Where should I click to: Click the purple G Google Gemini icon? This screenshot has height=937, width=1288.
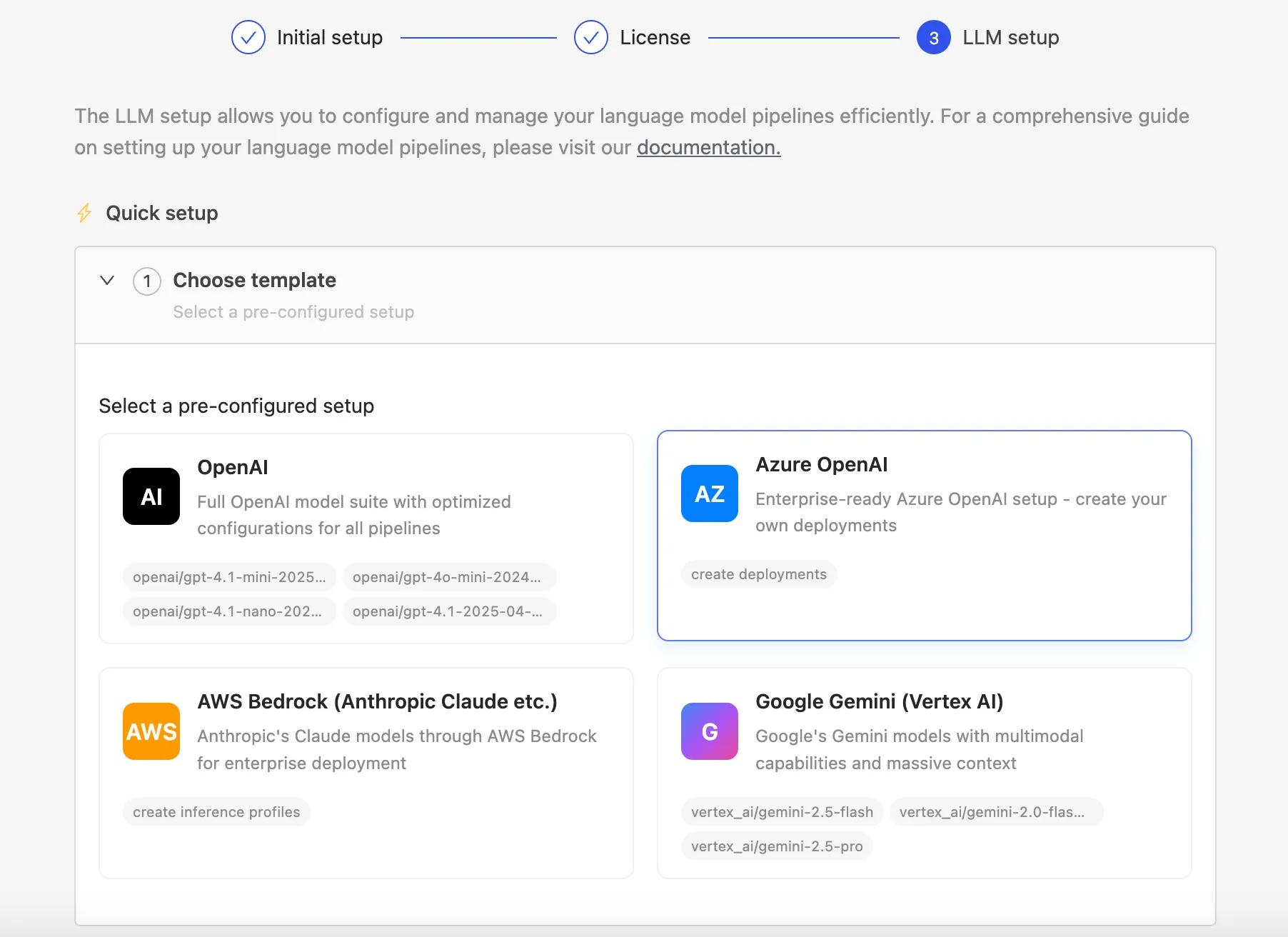[x=709, y=731]
